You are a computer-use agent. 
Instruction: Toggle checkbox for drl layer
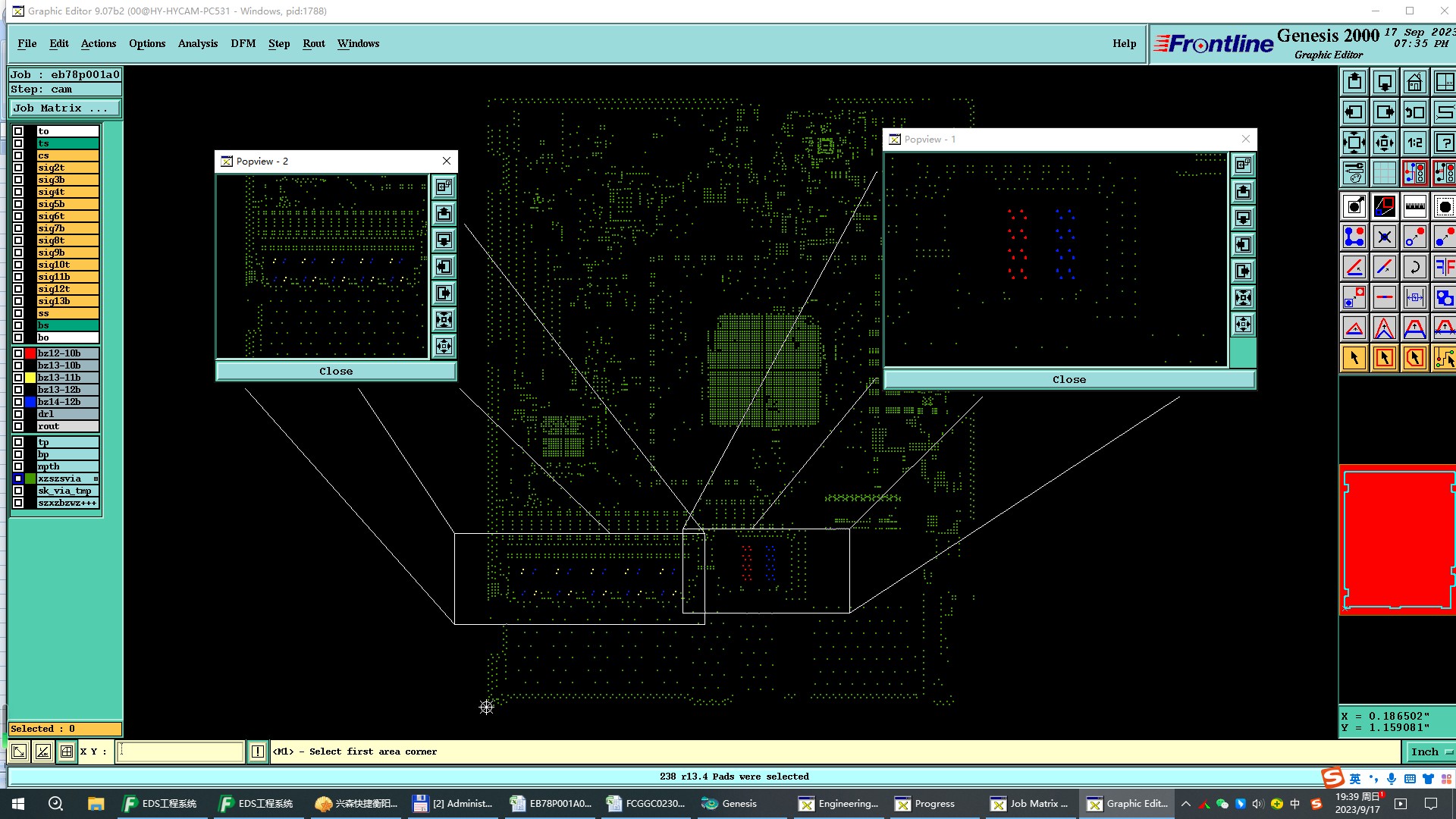click(18, 414)
